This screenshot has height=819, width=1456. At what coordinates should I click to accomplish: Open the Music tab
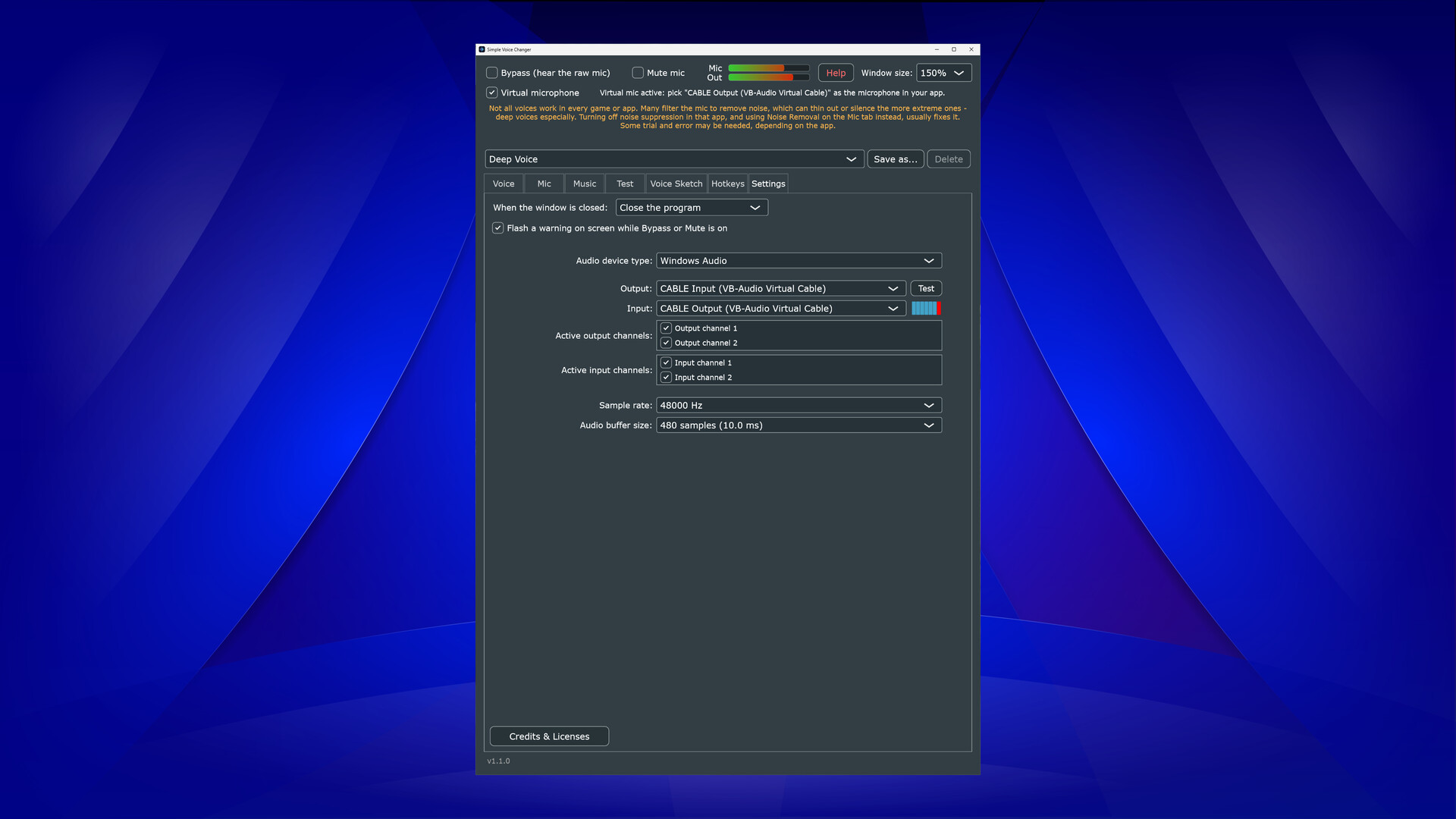click(585, 184)
